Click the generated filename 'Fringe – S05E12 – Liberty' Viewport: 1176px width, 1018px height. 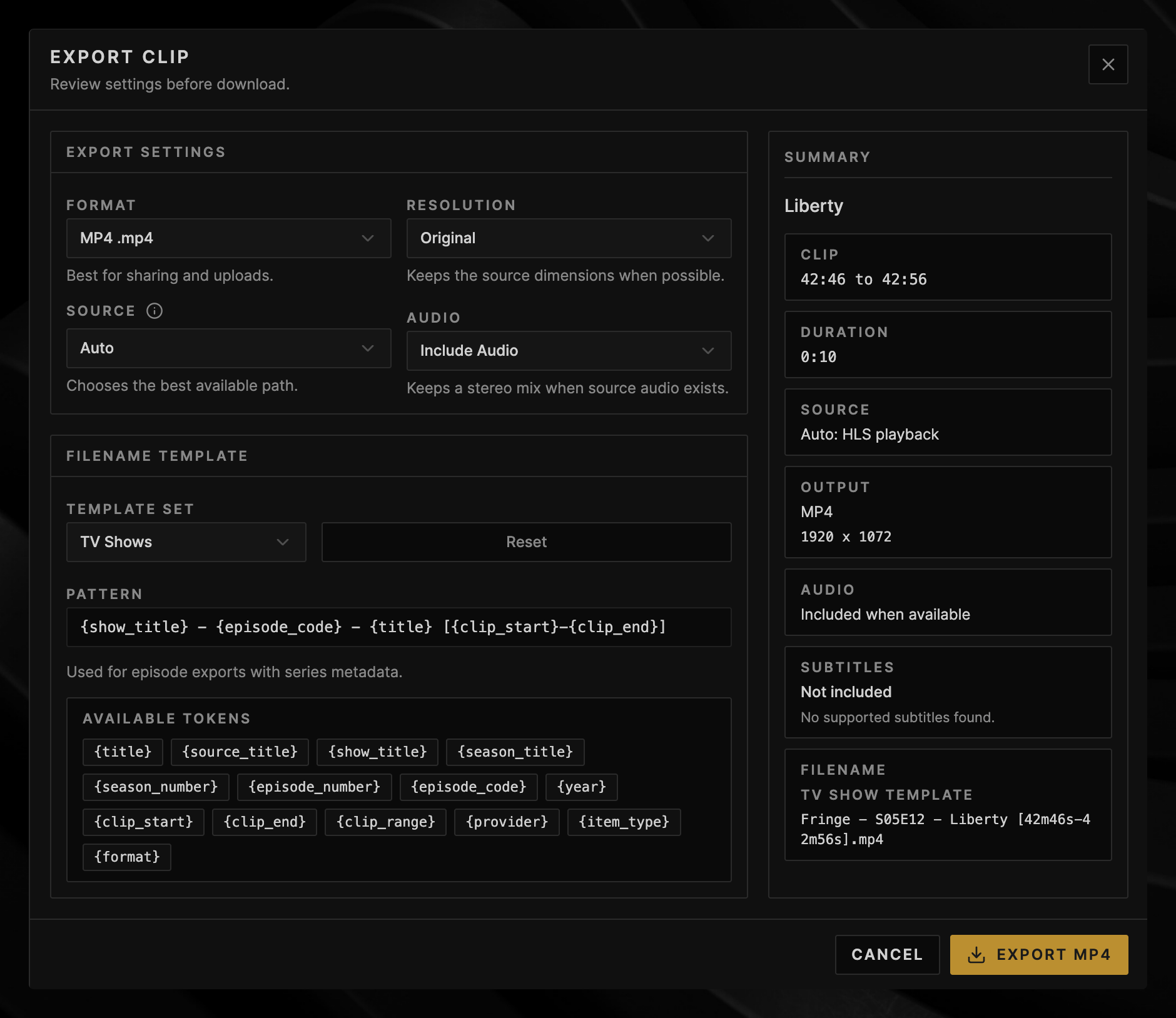[x=945, y=829]
